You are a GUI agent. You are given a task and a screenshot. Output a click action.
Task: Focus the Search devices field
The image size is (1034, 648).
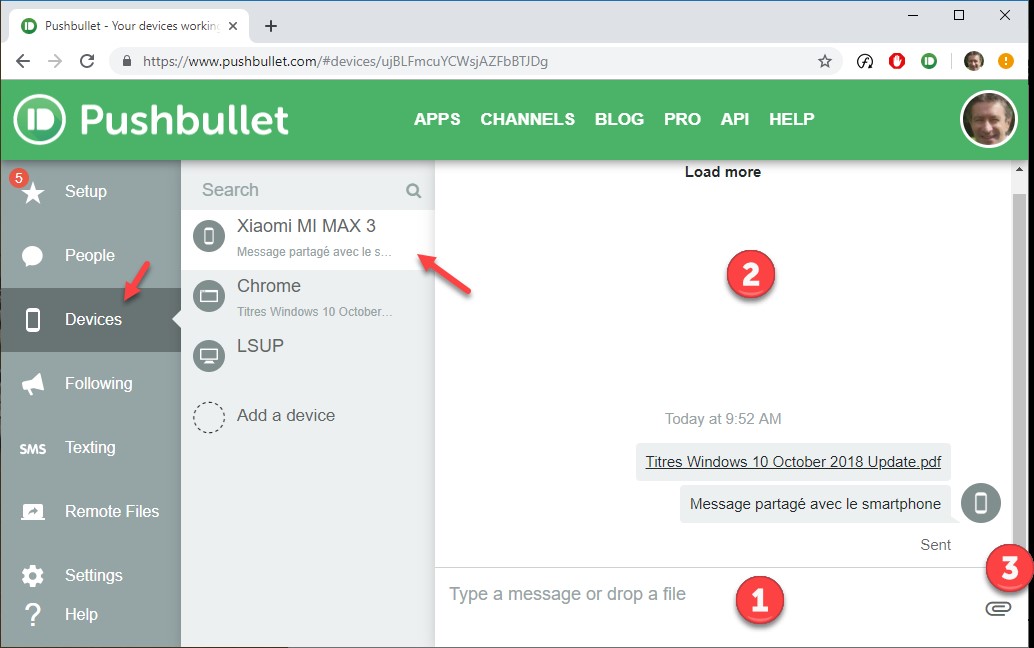coord(307,191)
